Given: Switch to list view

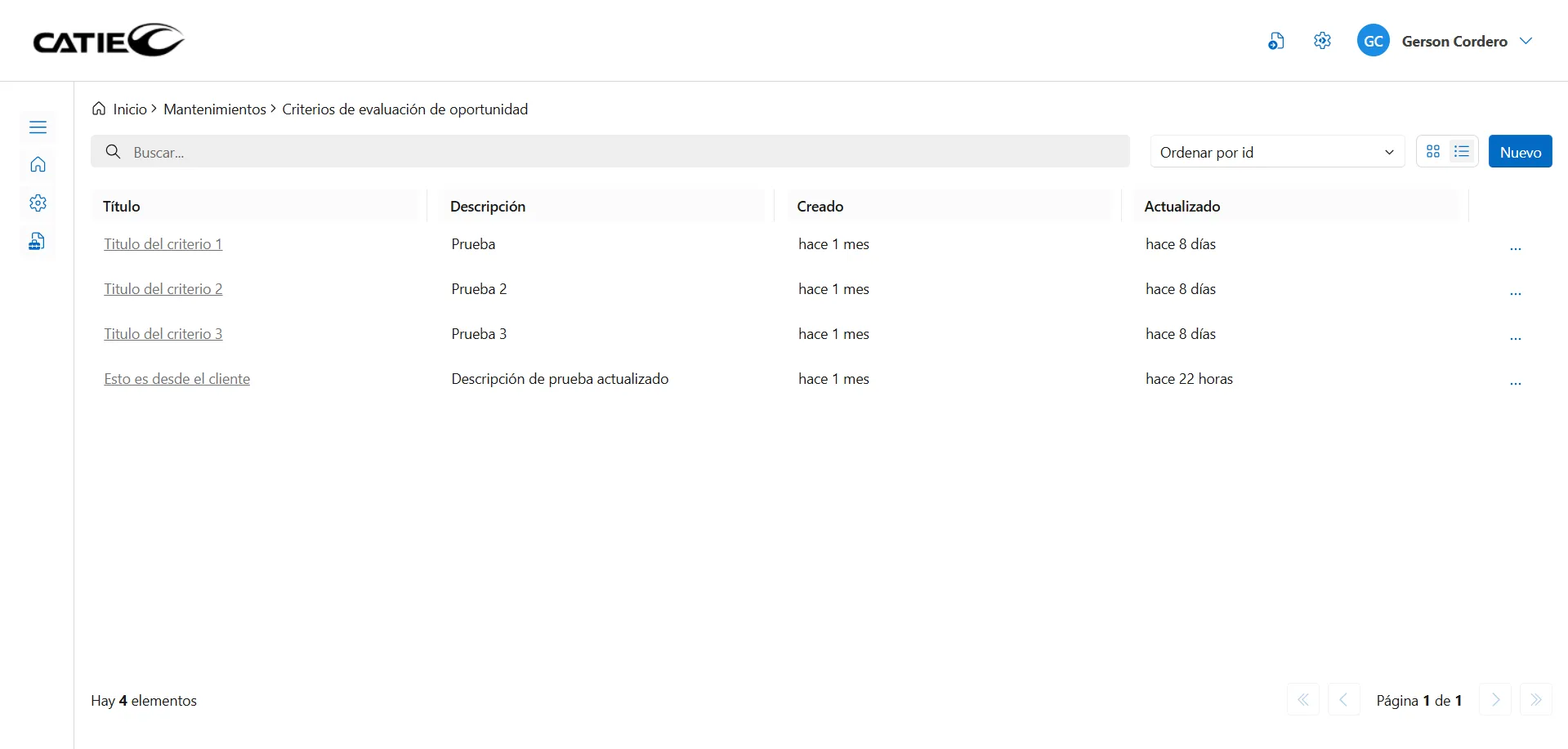Looking at the screenshot, I should [x=1462, y=152].
